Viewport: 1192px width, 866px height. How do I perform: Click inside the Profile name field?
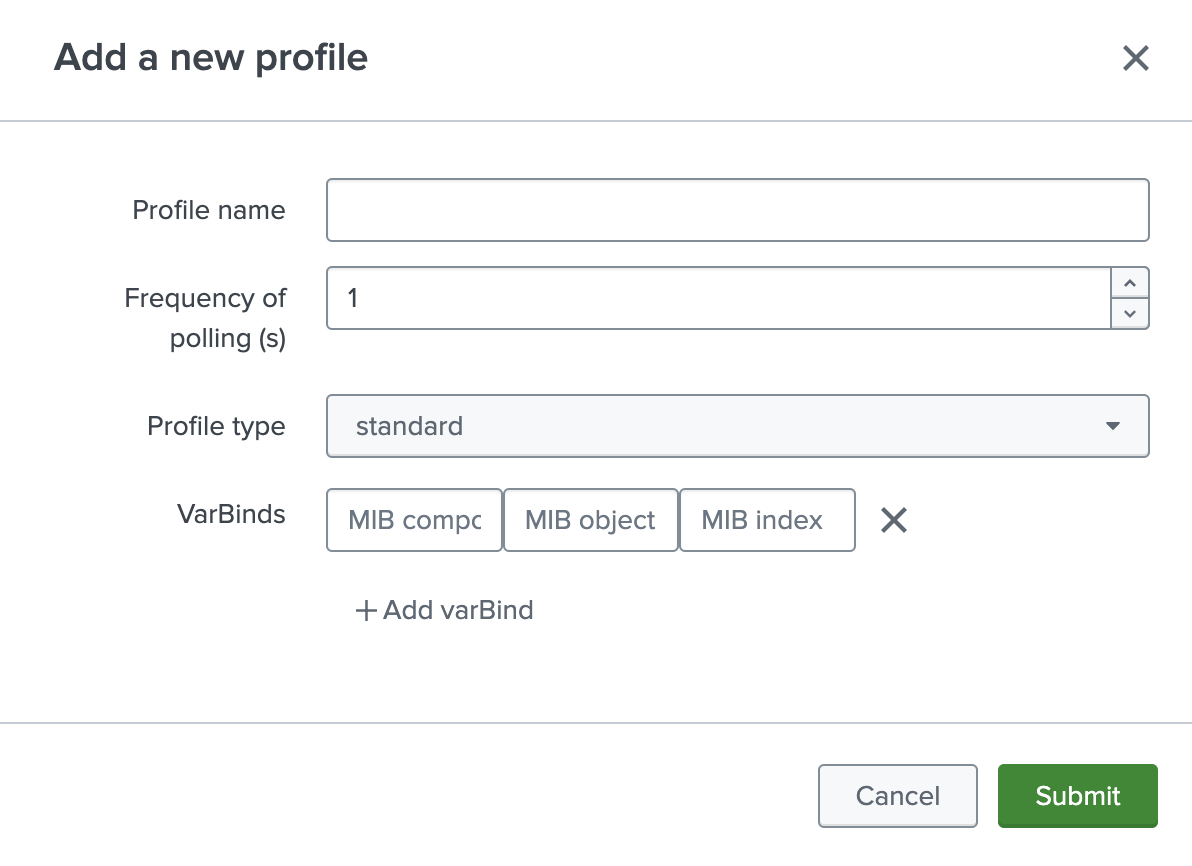click(738, 209)
